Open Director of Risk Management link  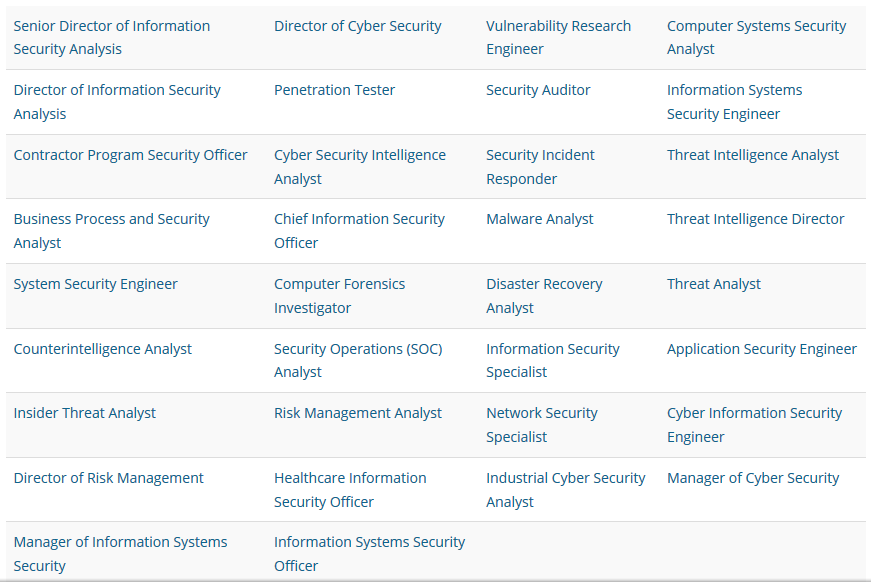108,478
